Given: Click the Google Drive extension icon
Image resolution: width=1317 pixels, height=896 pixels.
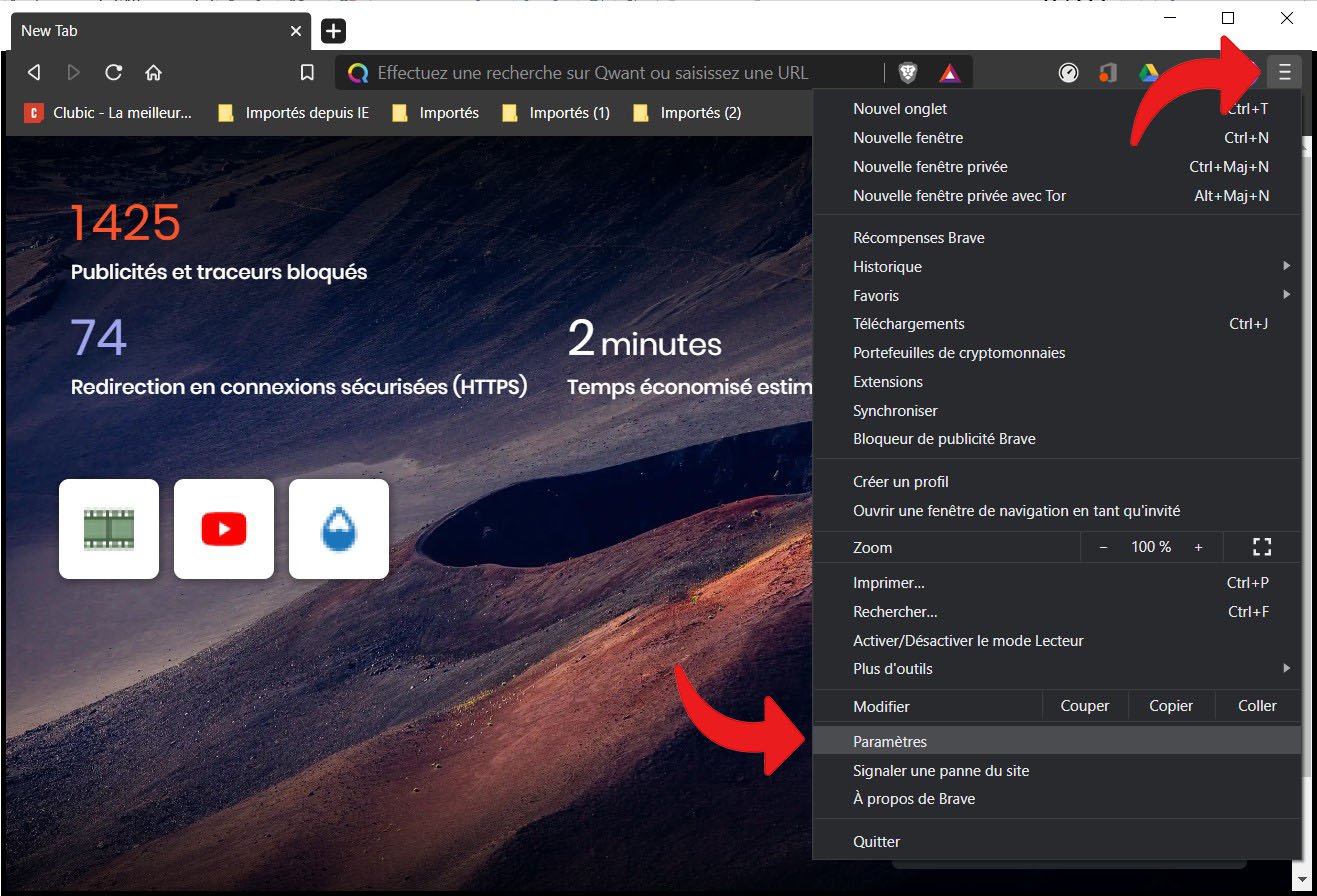Looking at the screenshot, I should pyautogui.click(x=1148, y=72).
